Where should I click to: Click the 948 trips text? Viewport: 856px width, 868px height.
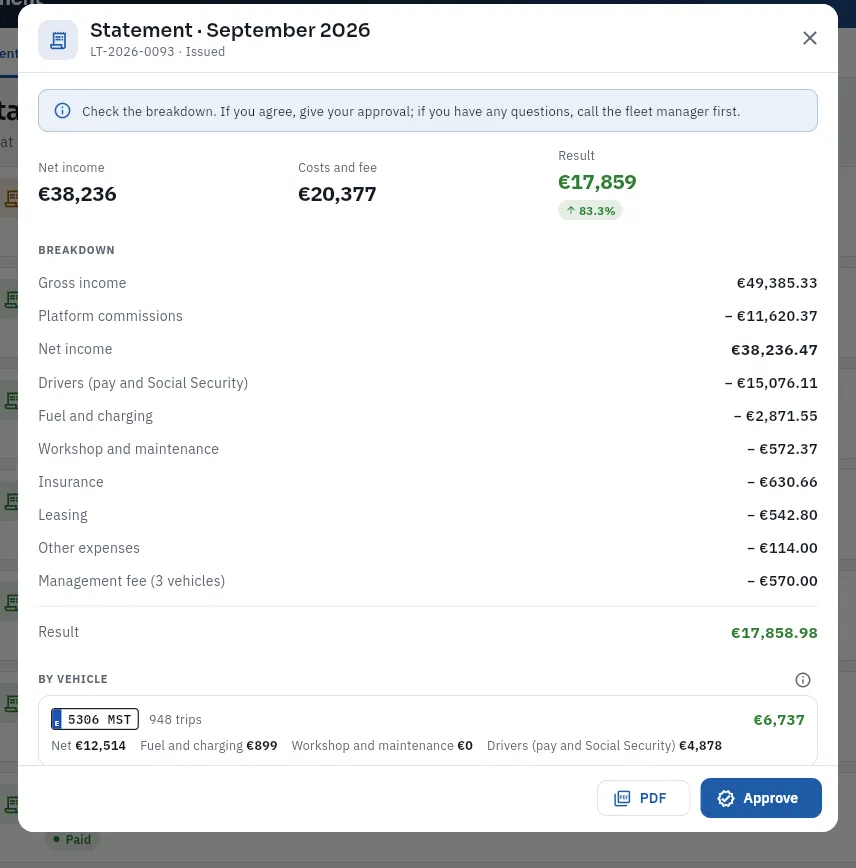(x=175, y=719)
